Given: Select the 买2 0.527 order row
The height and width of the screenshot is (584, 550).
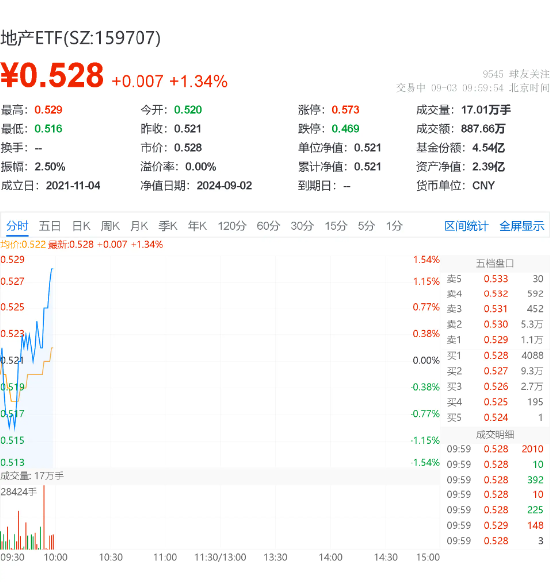Looking at the screenshot, I should [495, 371].
